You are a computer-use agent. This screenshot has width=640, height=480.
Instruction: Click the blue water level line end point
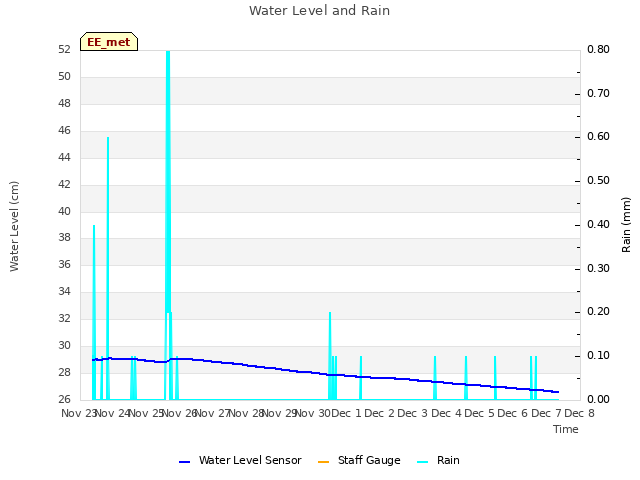coord(558,392)
